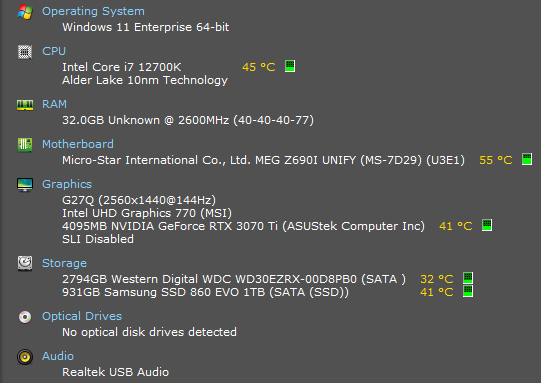The image size is (541, 383).
Task: Click the motherboard 55 °C temperature indicator
Action: 527,159
